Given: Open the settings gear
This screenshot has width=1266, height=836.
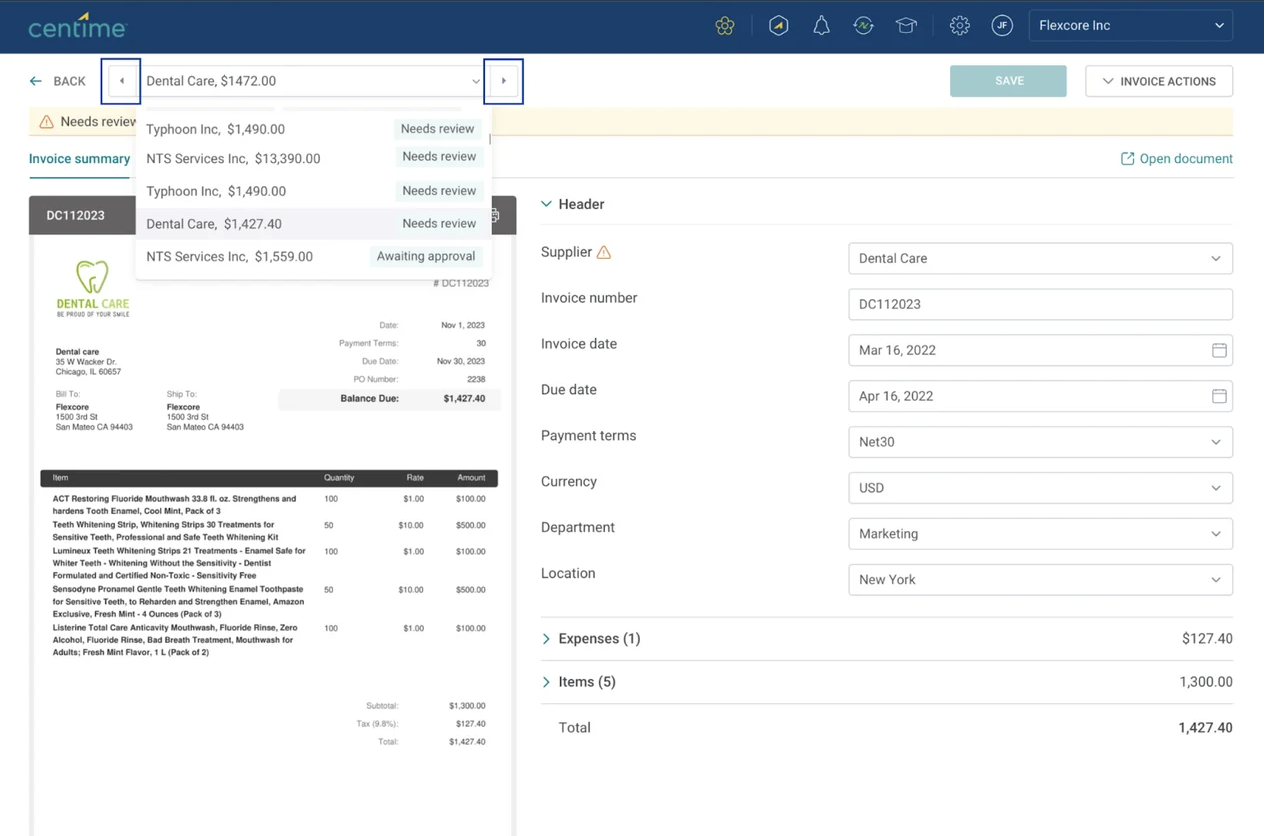Looking at the screenshot, I should click(960, 26).
